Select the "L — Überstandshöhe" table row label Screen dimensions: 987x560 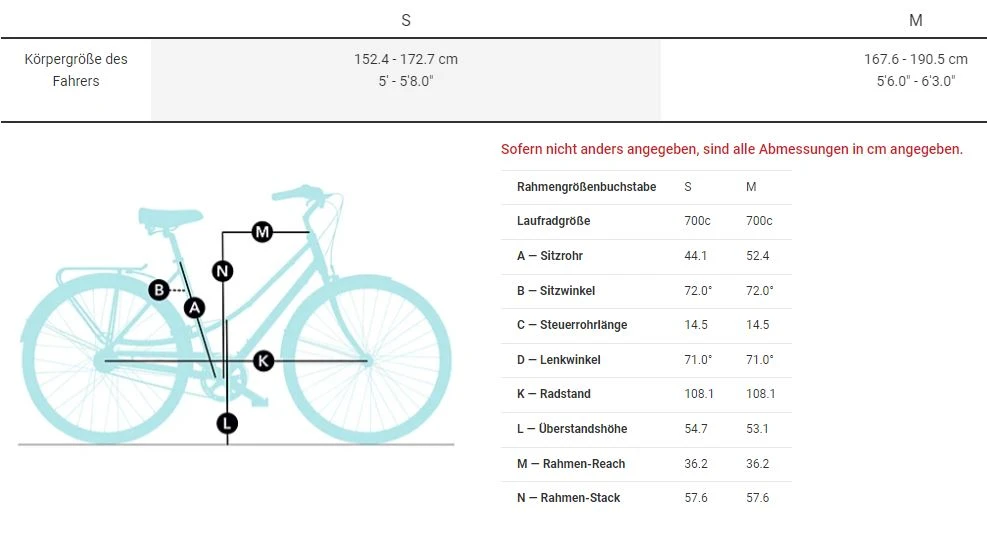572,429
